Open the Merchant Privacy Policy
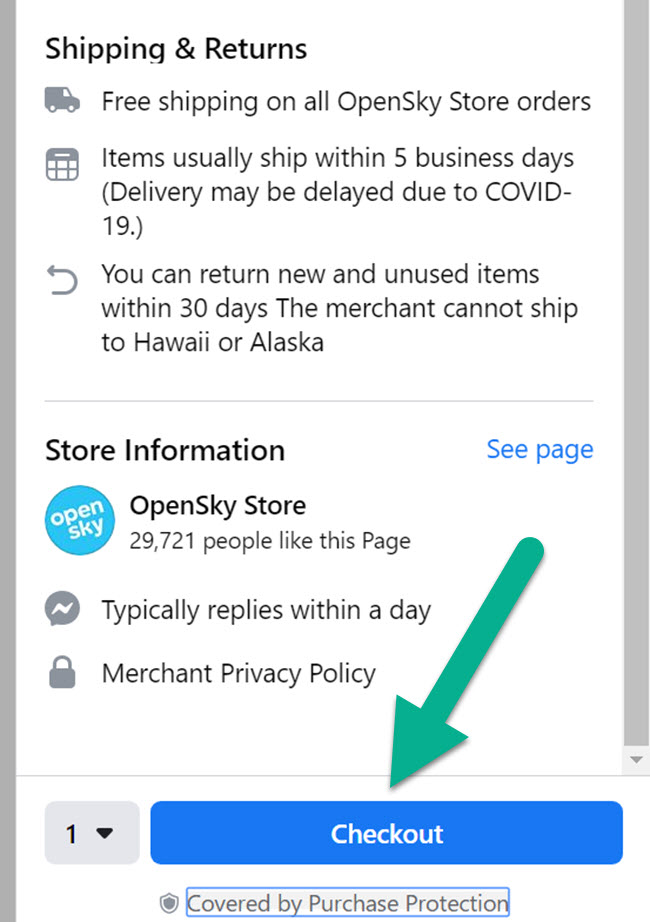 (238, 673)
